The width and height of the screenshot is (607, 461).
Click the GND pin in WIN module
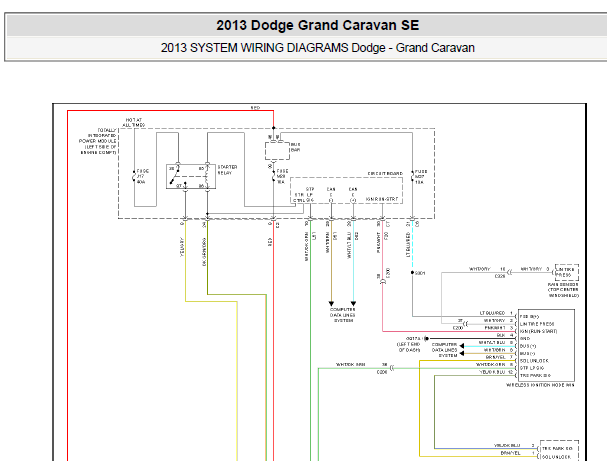[525, 338]
